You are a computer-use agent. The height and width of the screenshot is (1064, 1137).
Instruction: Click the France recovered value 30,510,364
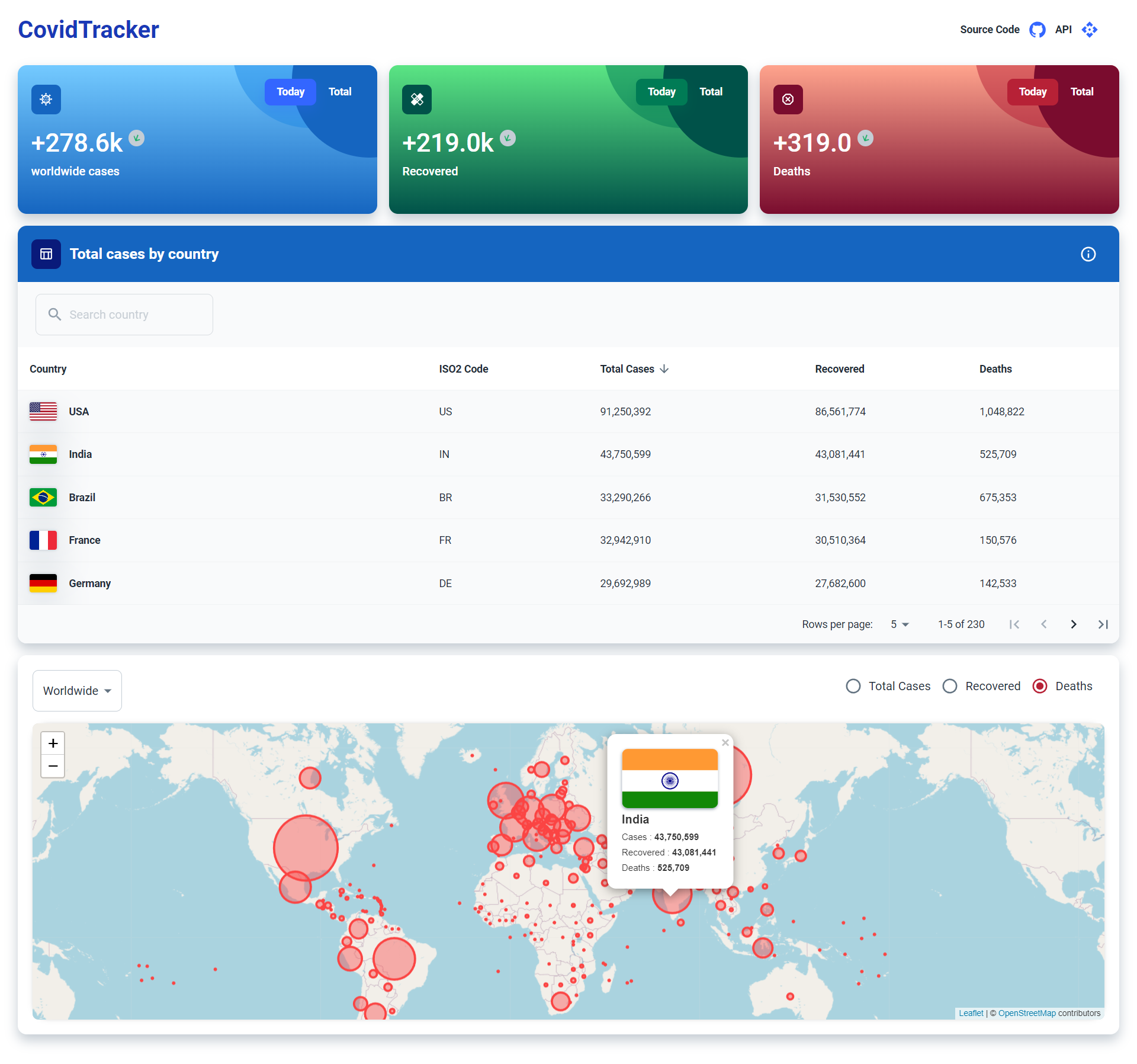click(840, 540)
